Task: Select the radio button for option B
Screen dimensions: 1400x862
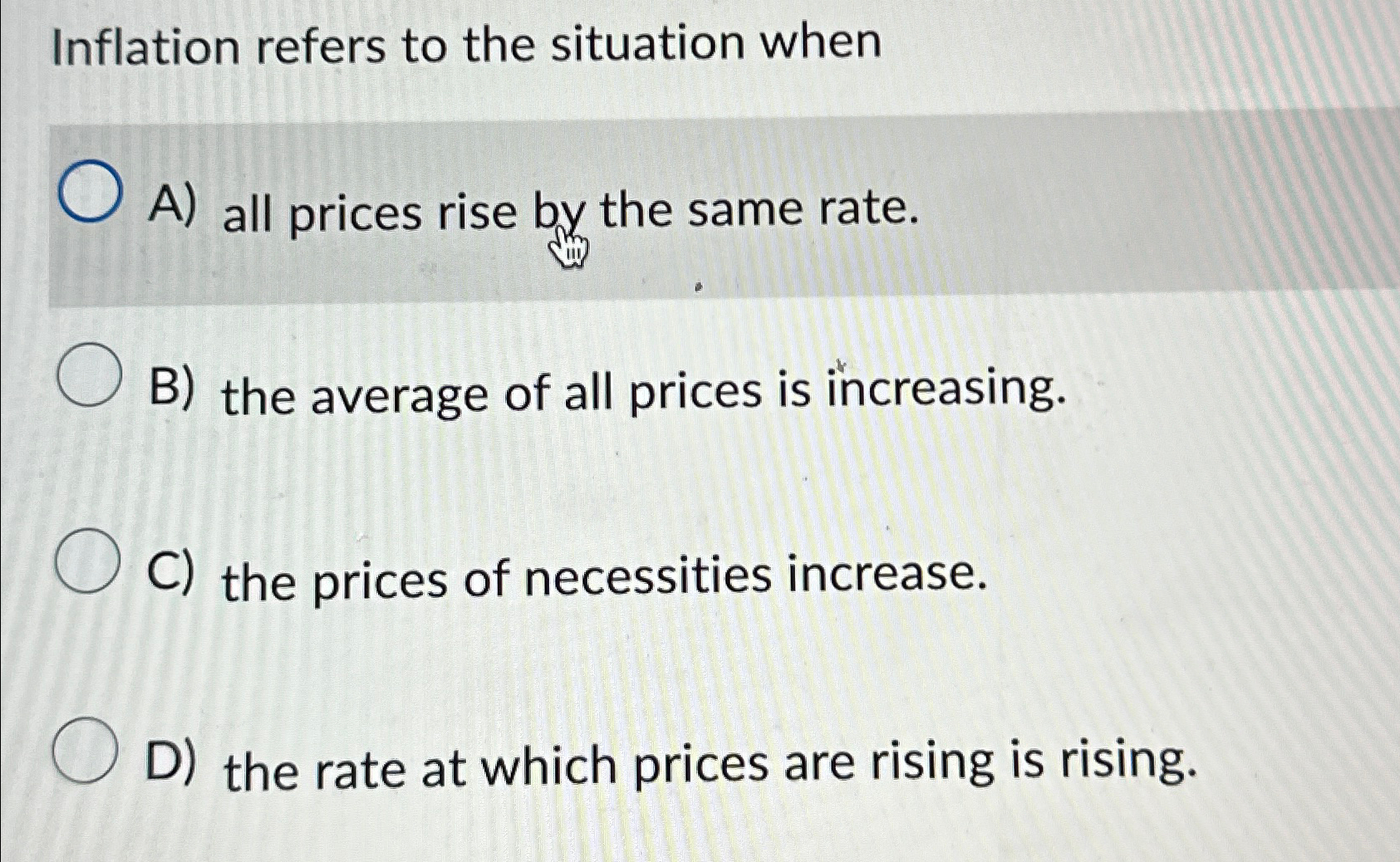Action: [x=88, y=375]
